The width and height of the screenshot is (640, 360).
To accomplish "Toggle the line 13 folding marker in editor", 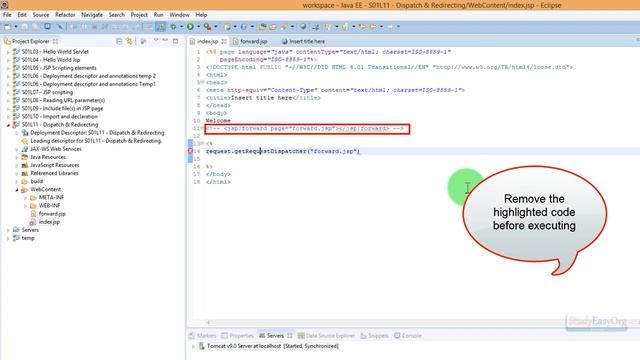I will pyautogui.click(x=203, y=143).
